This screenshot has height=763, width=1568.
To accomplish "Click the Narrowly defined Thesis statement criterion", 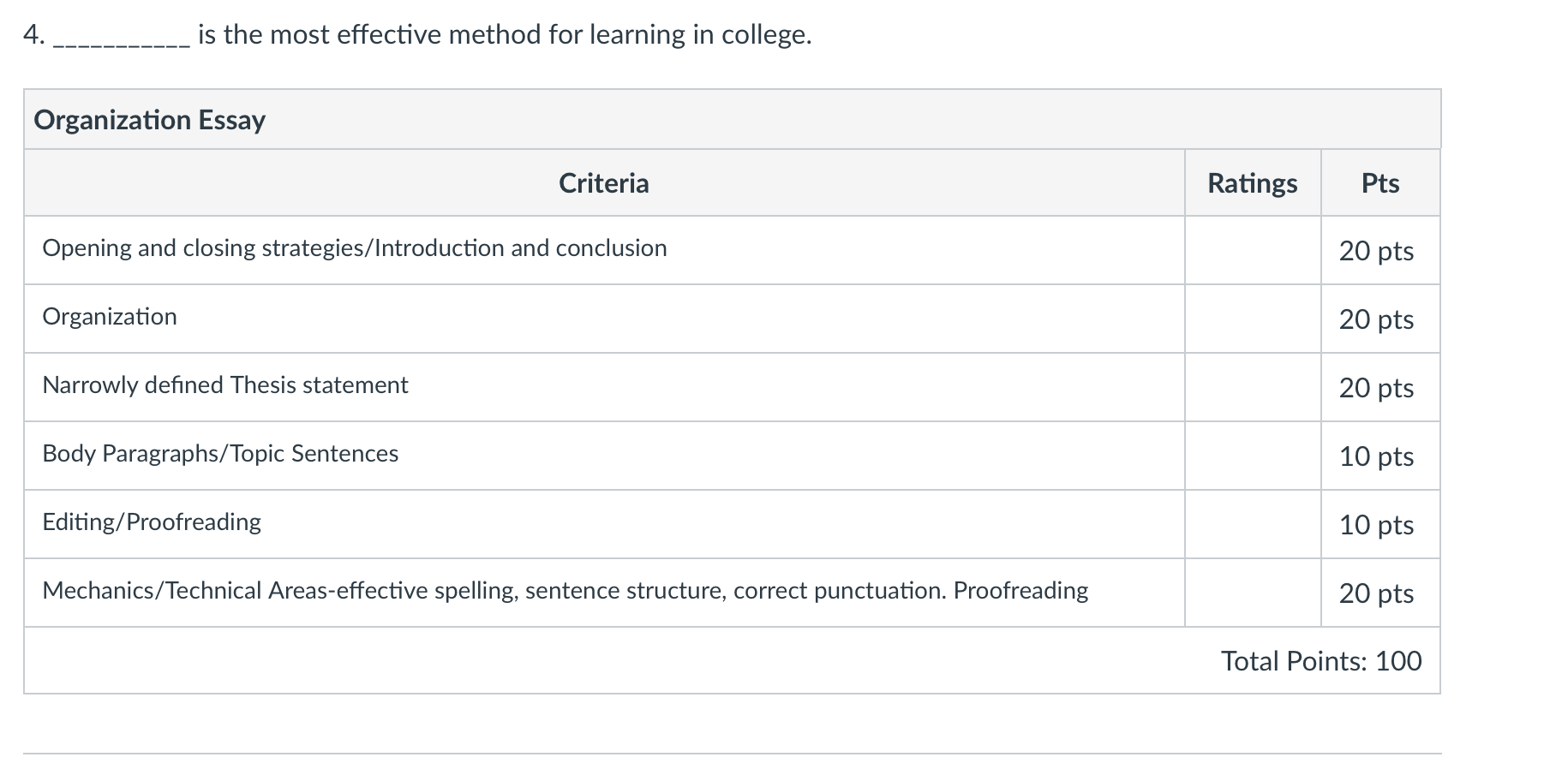I will click(x=225, y=385).
